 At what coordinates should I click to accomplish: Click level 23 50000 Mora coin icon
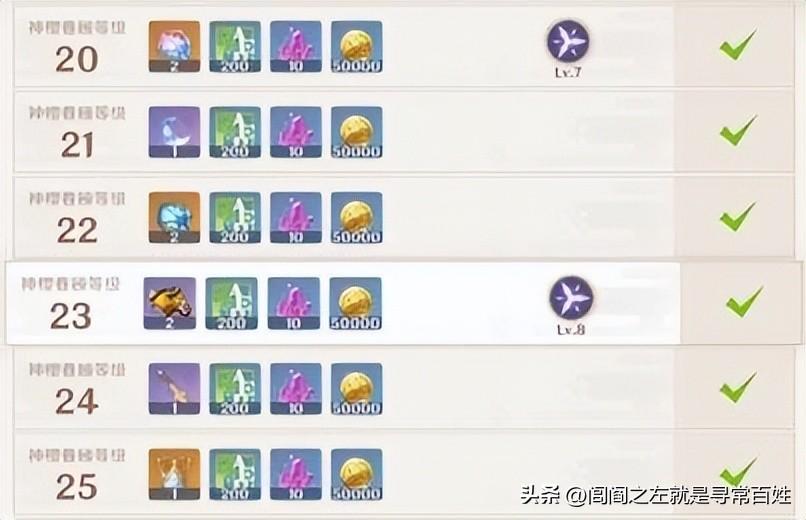pos(355,303)
